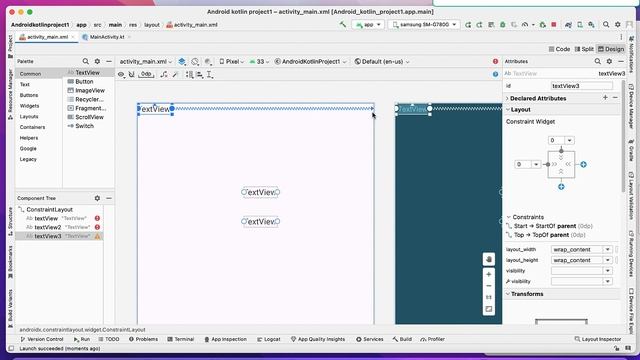Click red error indicator in design toolbar
The height and width of the screenshot is (360, 640).
pos(495,61)
